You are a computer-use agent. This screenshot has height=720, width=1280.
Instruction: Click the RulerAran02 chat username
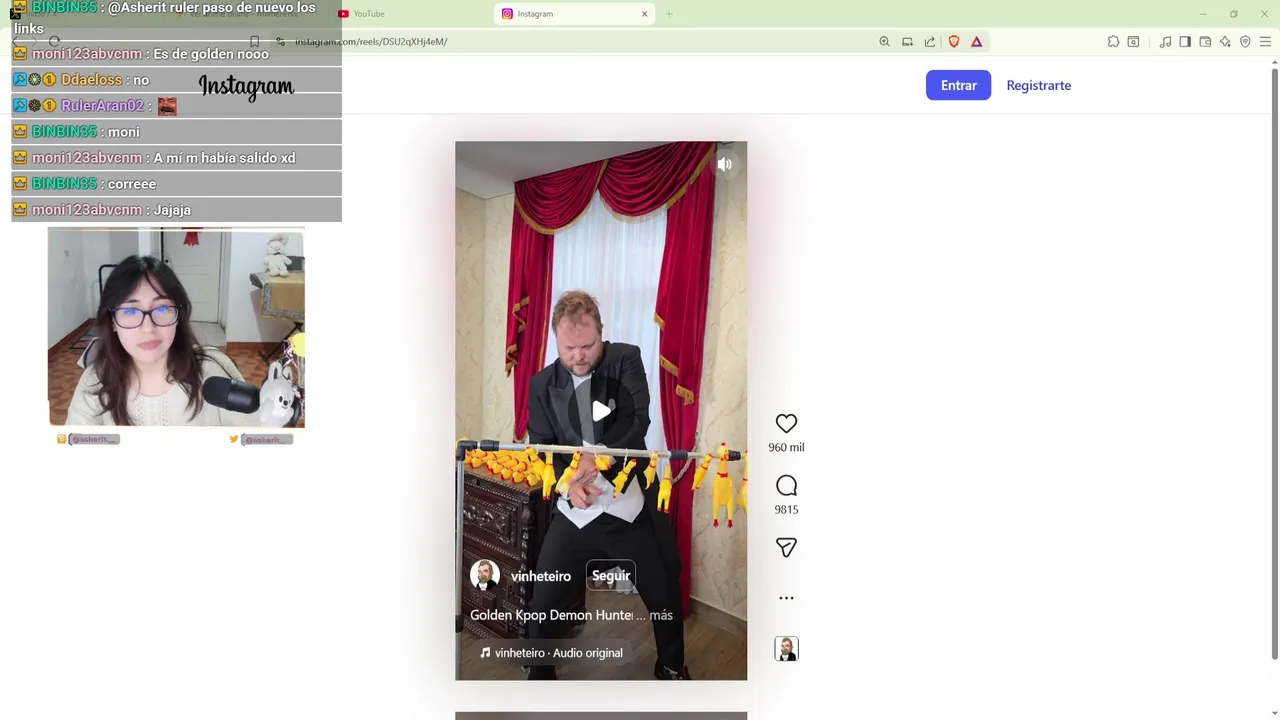point(103,106)
